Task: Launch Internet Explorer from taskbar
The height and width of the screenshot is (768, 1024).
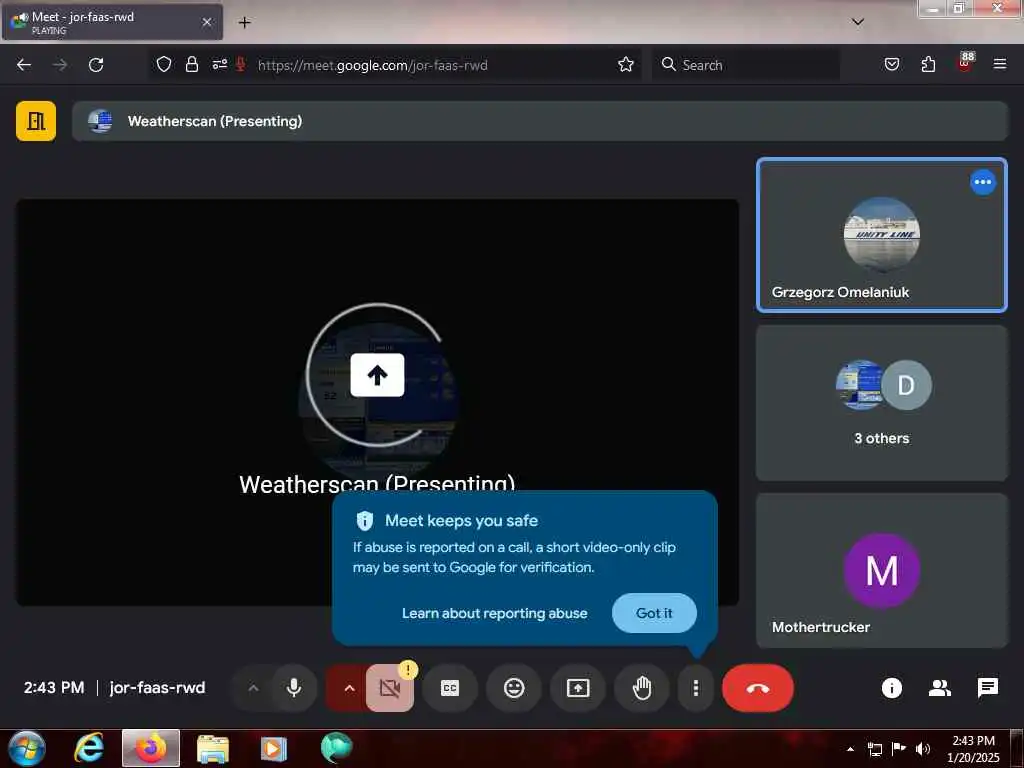Action: (x=88, y=748)
